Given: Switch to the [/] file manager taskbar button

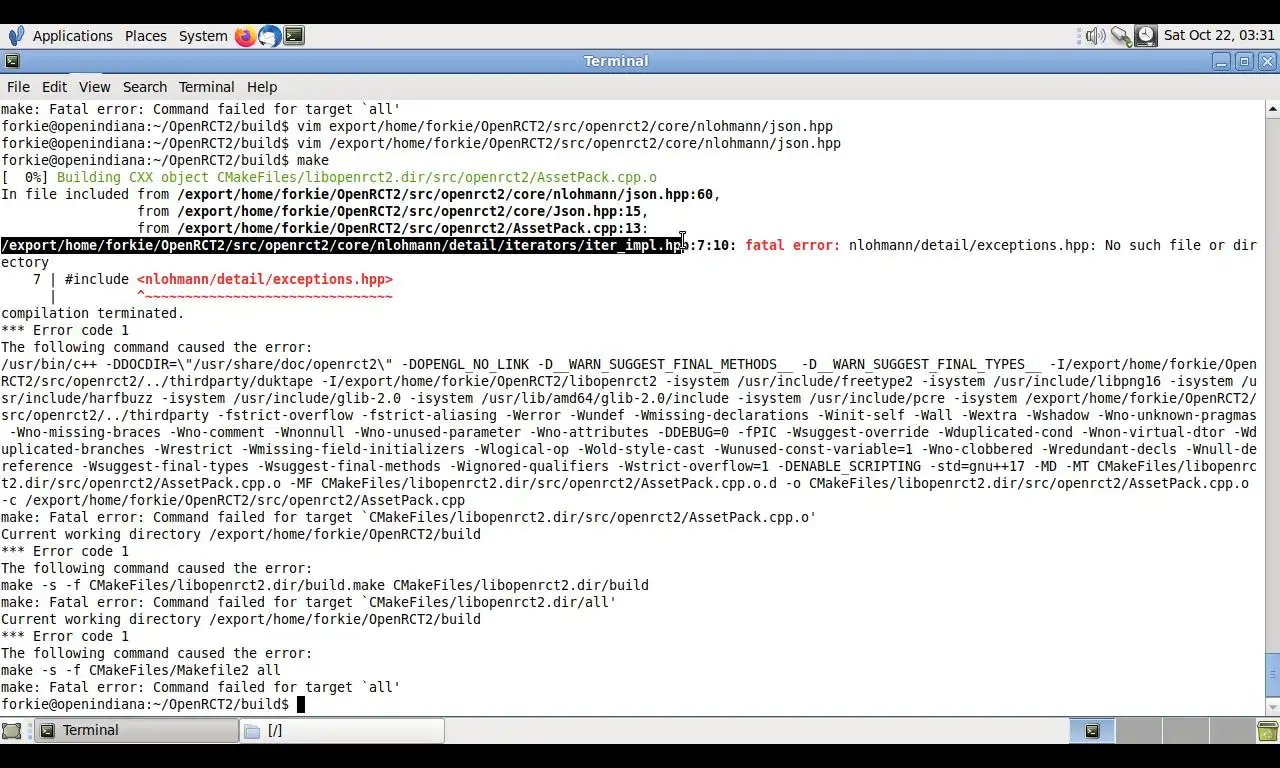Looking at the screenshot, I should [343, 731].
